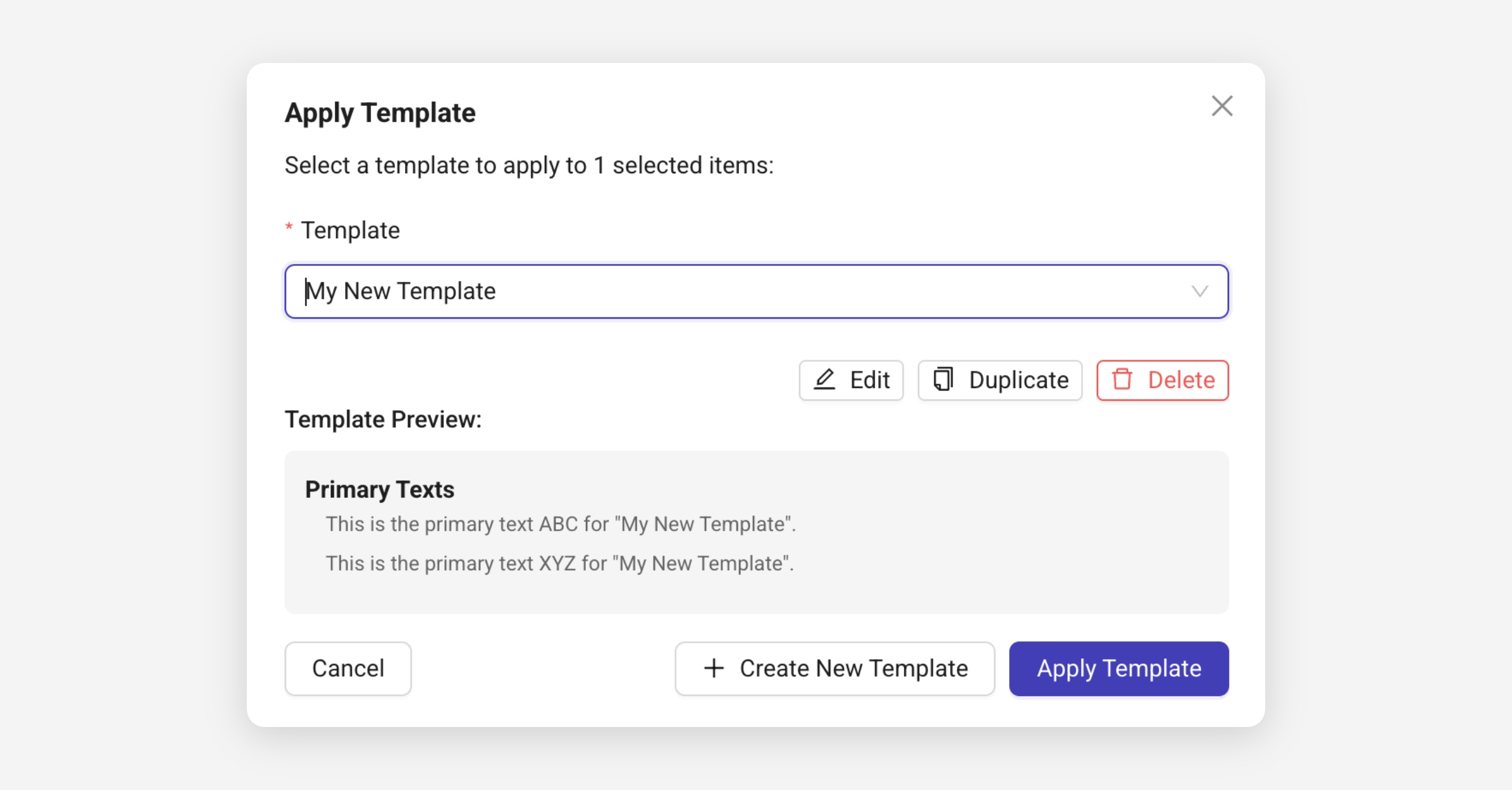Click the primary text XYZ preview line

(559, 563)
